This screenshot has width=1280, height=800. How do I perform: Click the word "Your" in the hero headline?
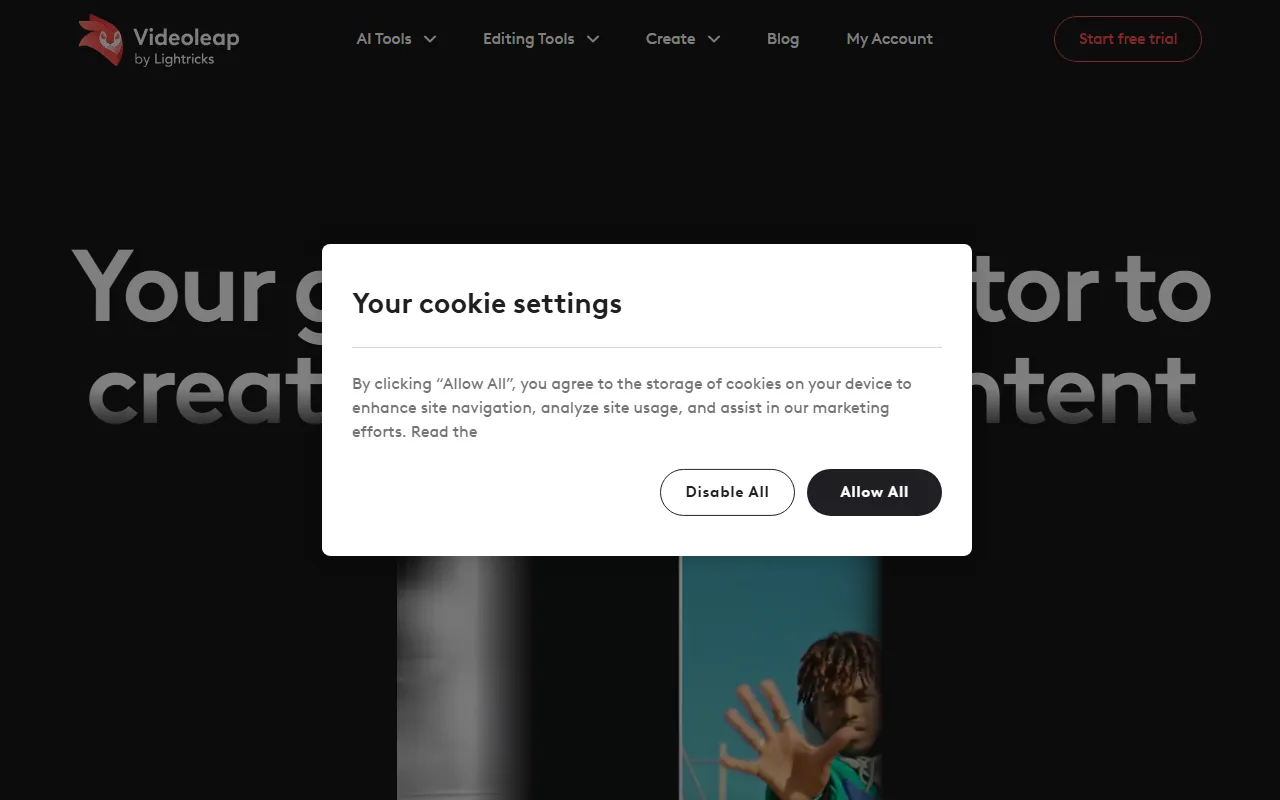click(174, 288)
